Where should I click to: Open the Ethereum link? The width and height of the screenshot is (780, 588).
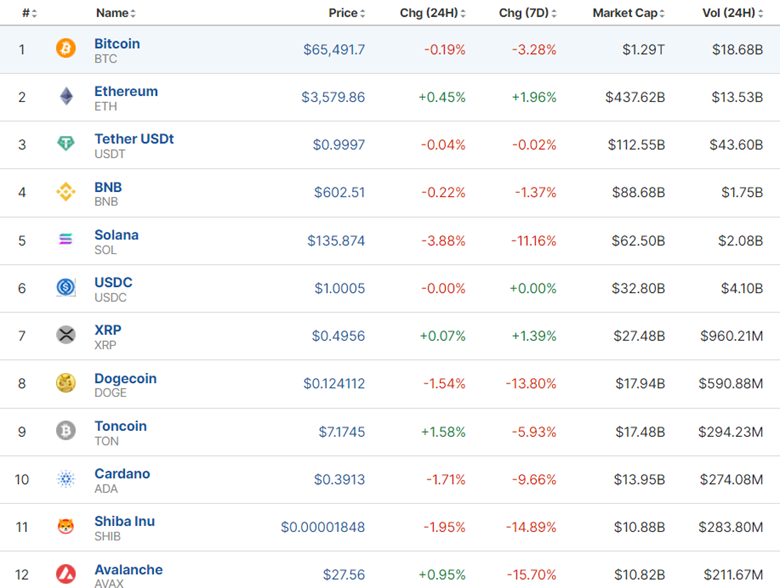coord(126,92)
